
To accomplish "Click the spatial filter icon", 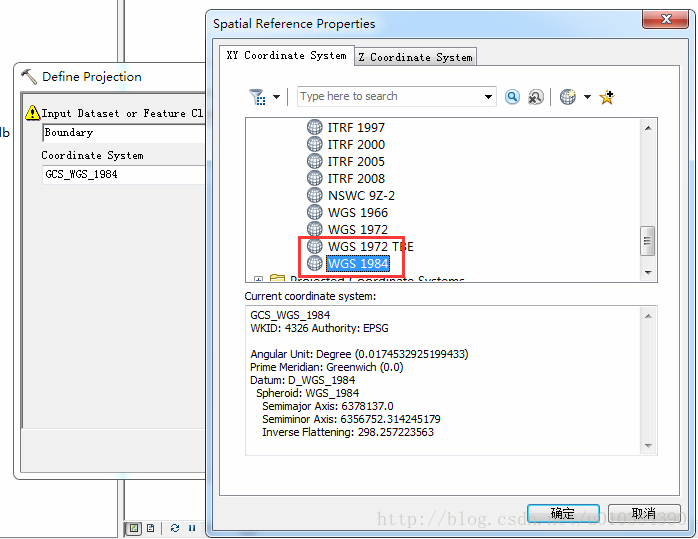I will [x=257, y=97].
